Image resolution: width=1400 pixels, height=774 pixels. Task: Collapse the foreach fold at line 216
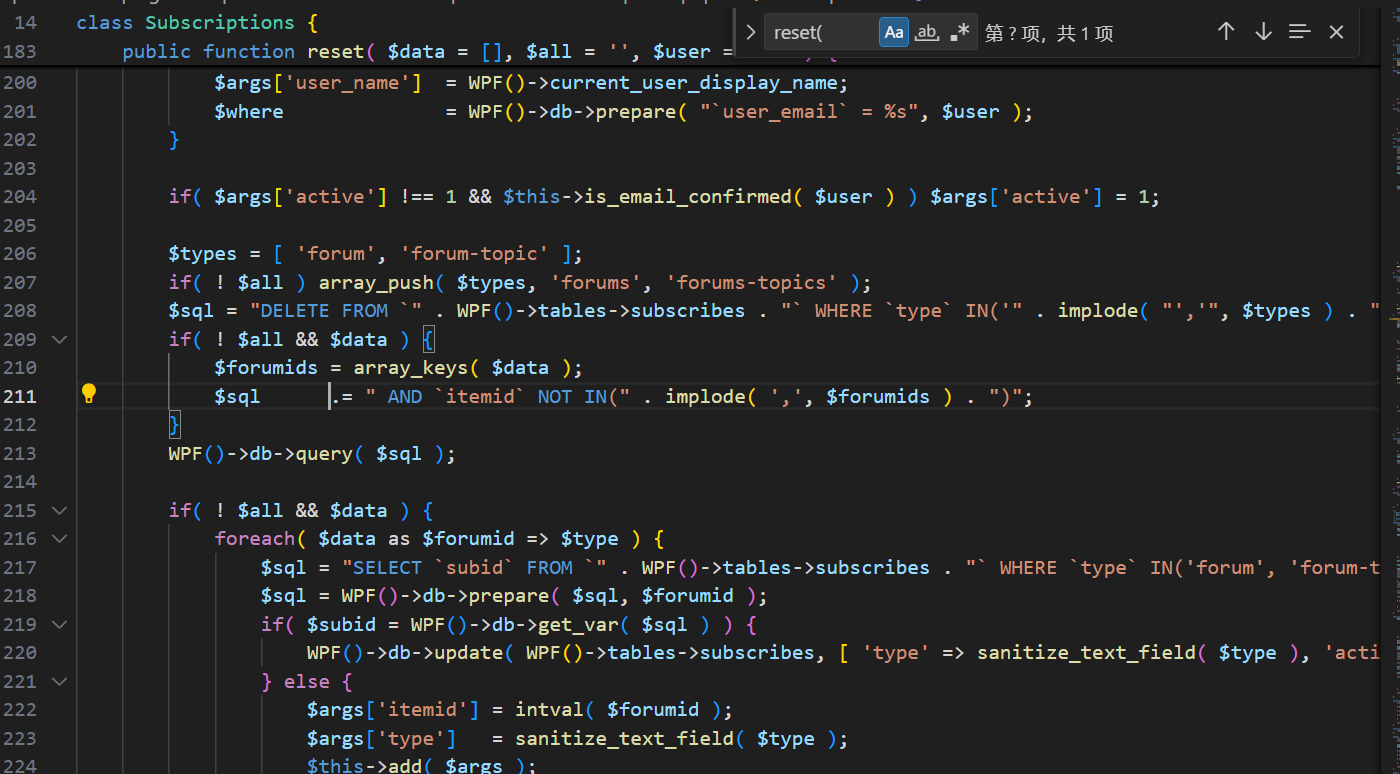coord(59,539)
